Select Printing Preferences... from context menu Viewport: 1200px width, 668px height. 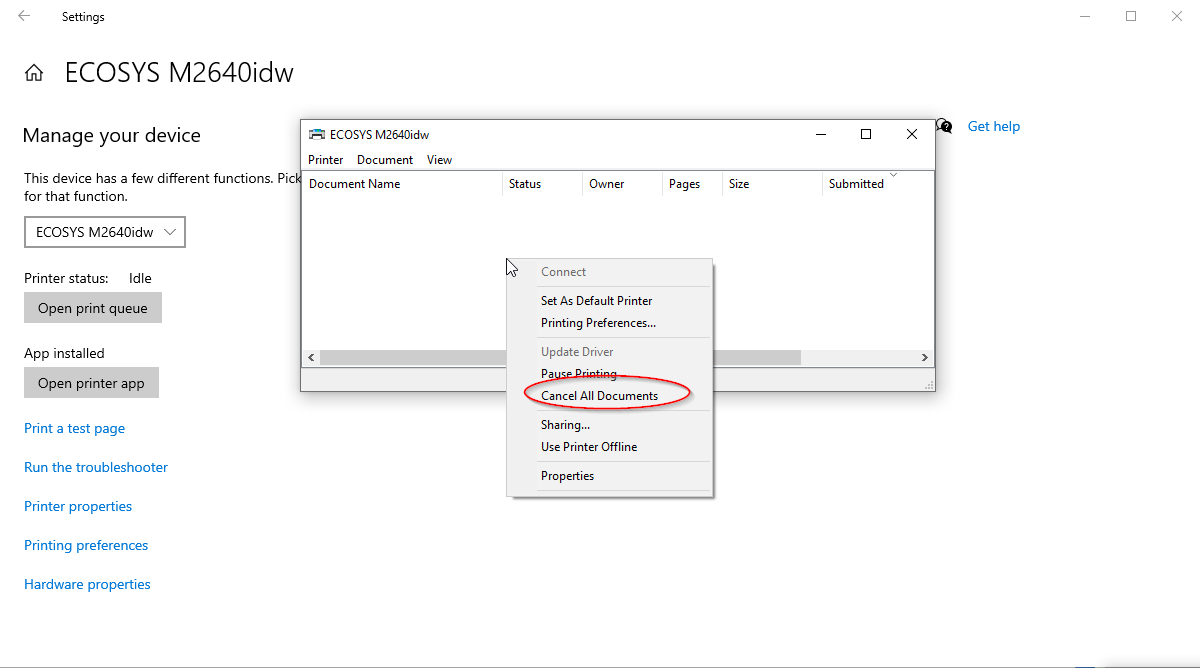click(598, 323)
